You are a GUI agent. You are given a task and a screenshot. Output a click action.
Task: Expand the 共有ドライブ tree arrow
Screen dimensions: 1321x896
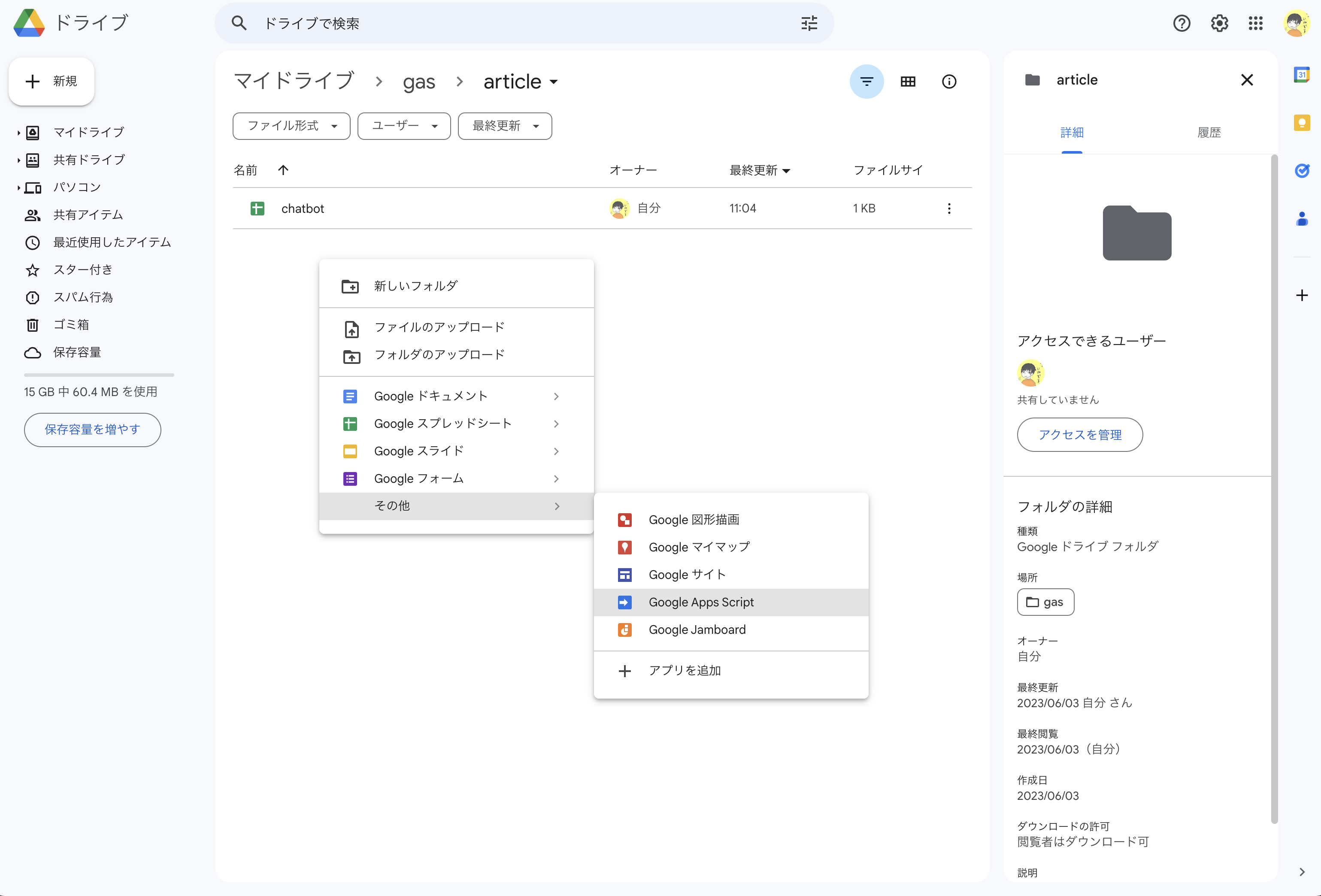click(18, 160)
